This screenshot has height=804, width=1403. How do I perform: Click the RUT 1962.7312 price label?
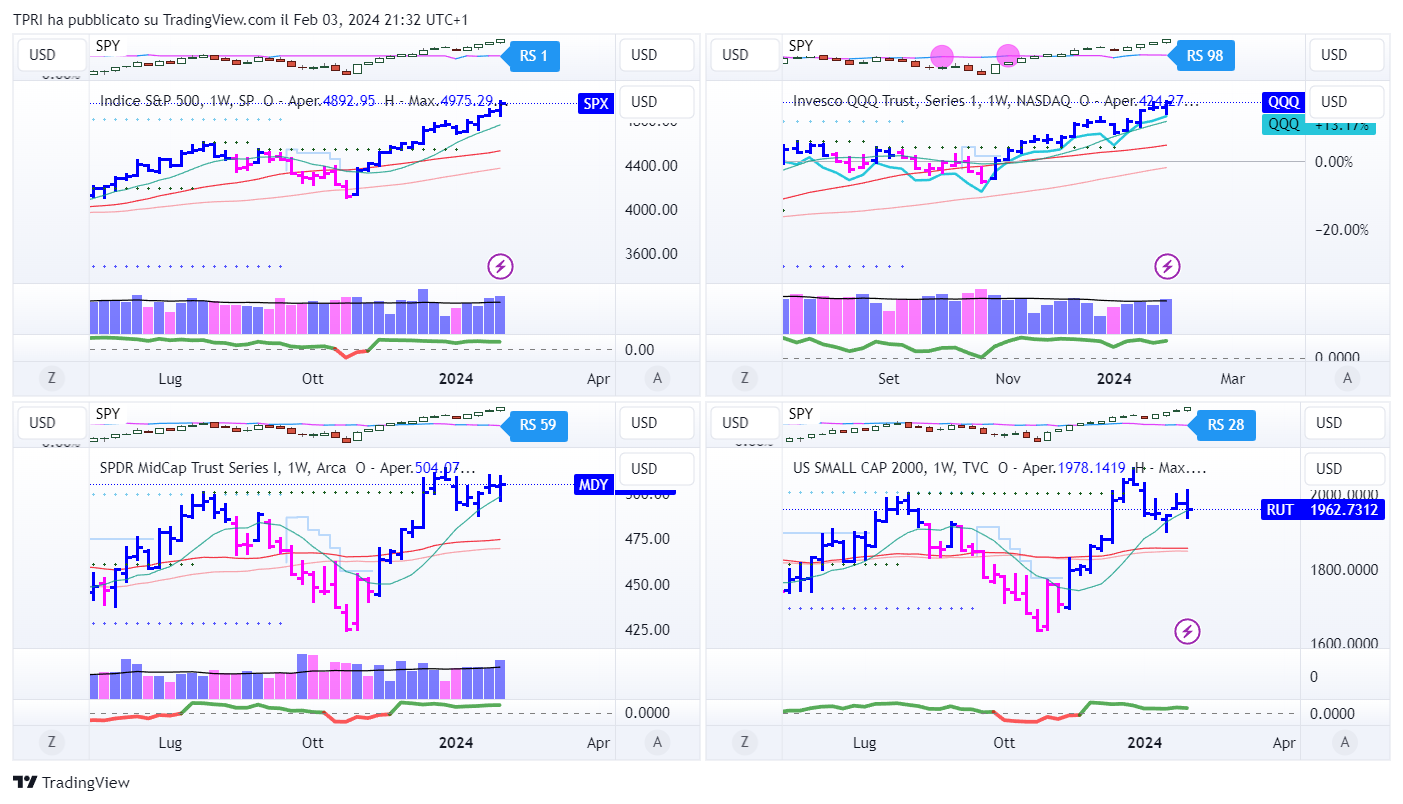(1322, 510)
